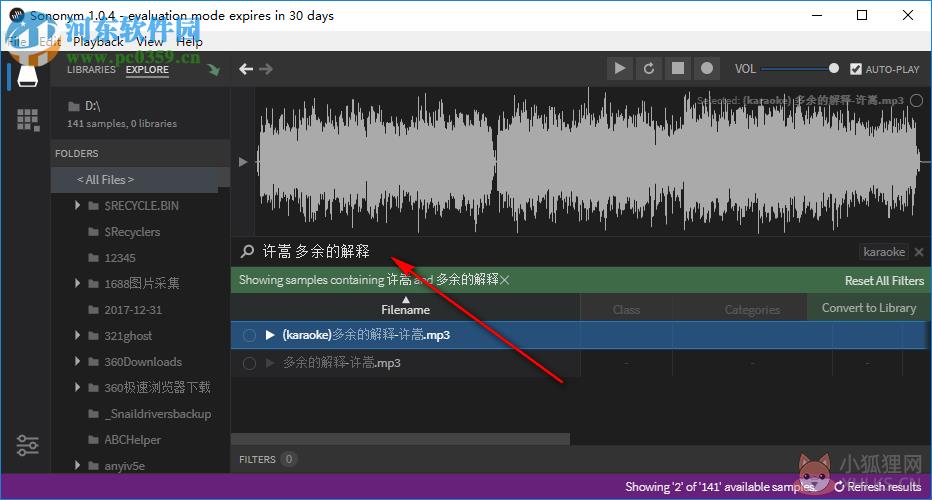The width and height of the screenshot is (932, 500).
Task: Select the 2017-12-31 folder
Action: click(x=133, y=310)
